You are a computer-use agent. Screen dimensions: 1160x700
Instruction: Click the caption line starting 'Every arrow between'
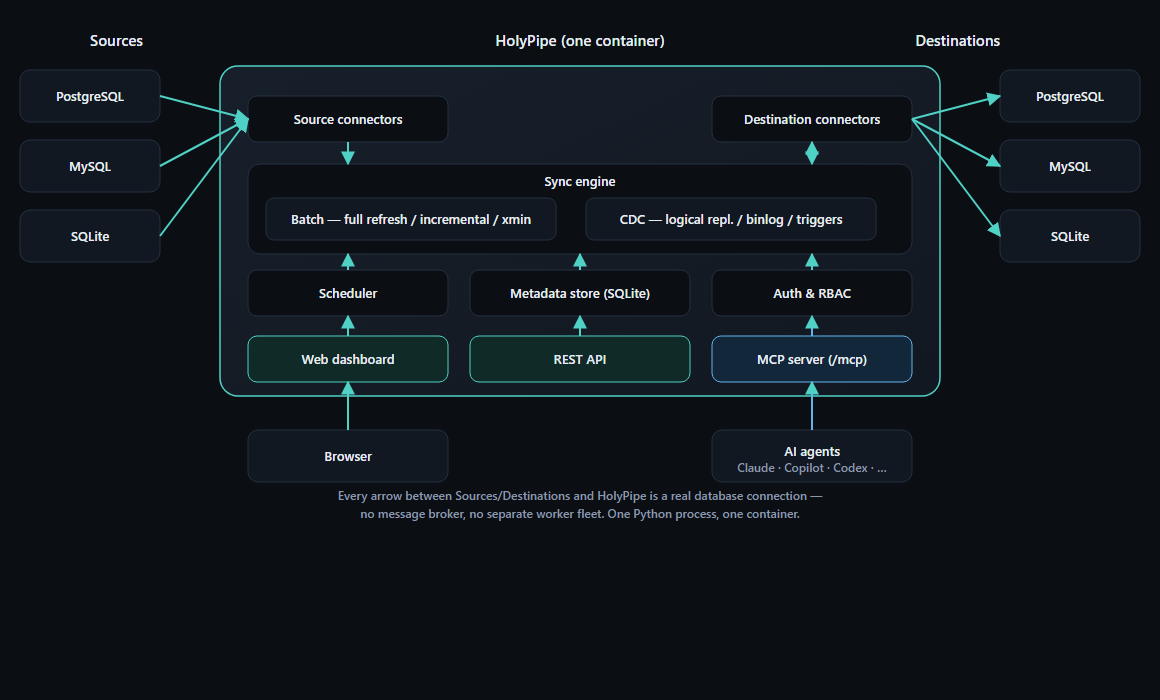pyautogui.click(x=579, y=496)
